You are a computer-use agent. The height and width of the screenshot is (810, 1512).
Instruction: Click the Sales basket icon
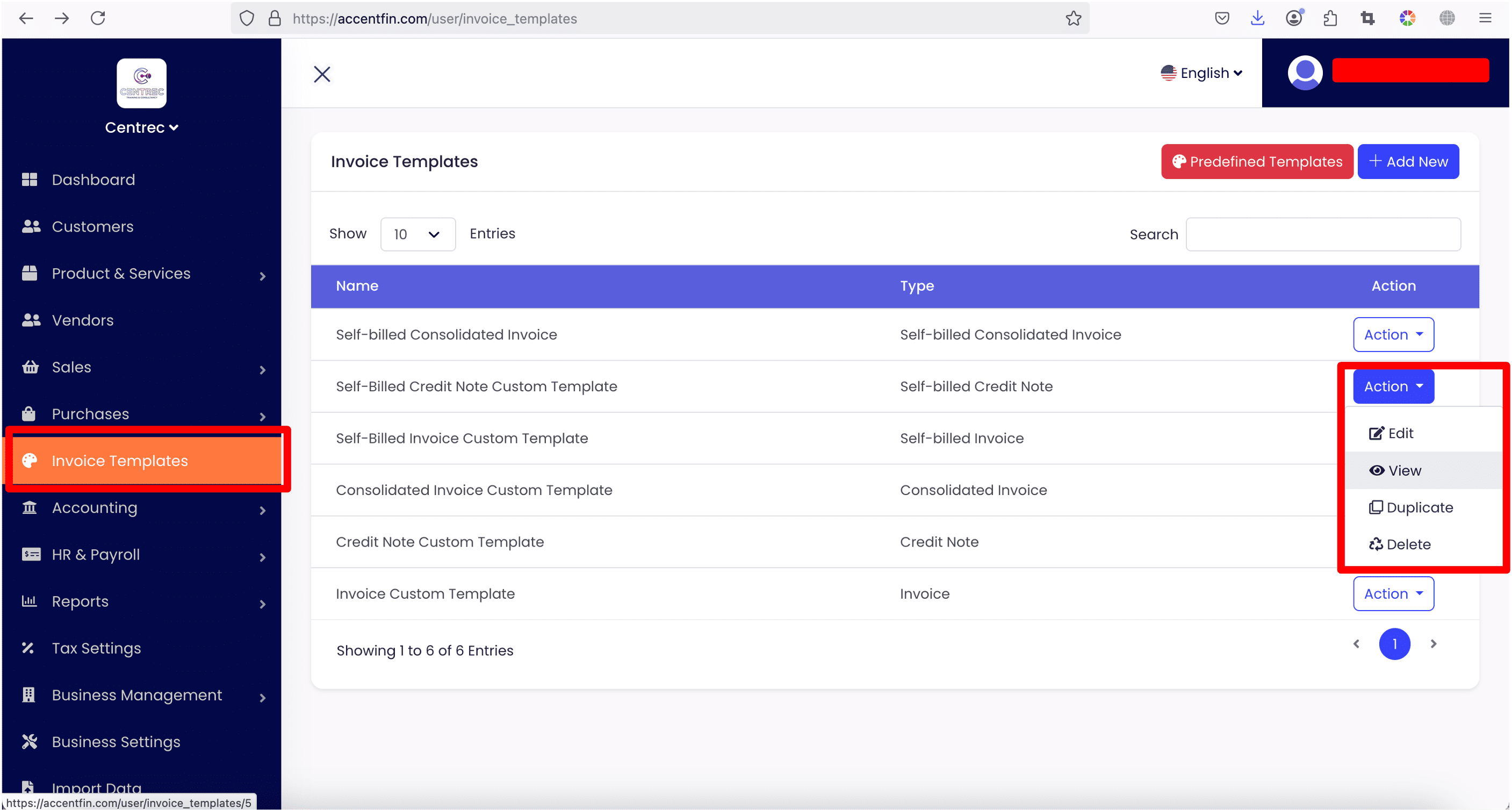(30, 367)
